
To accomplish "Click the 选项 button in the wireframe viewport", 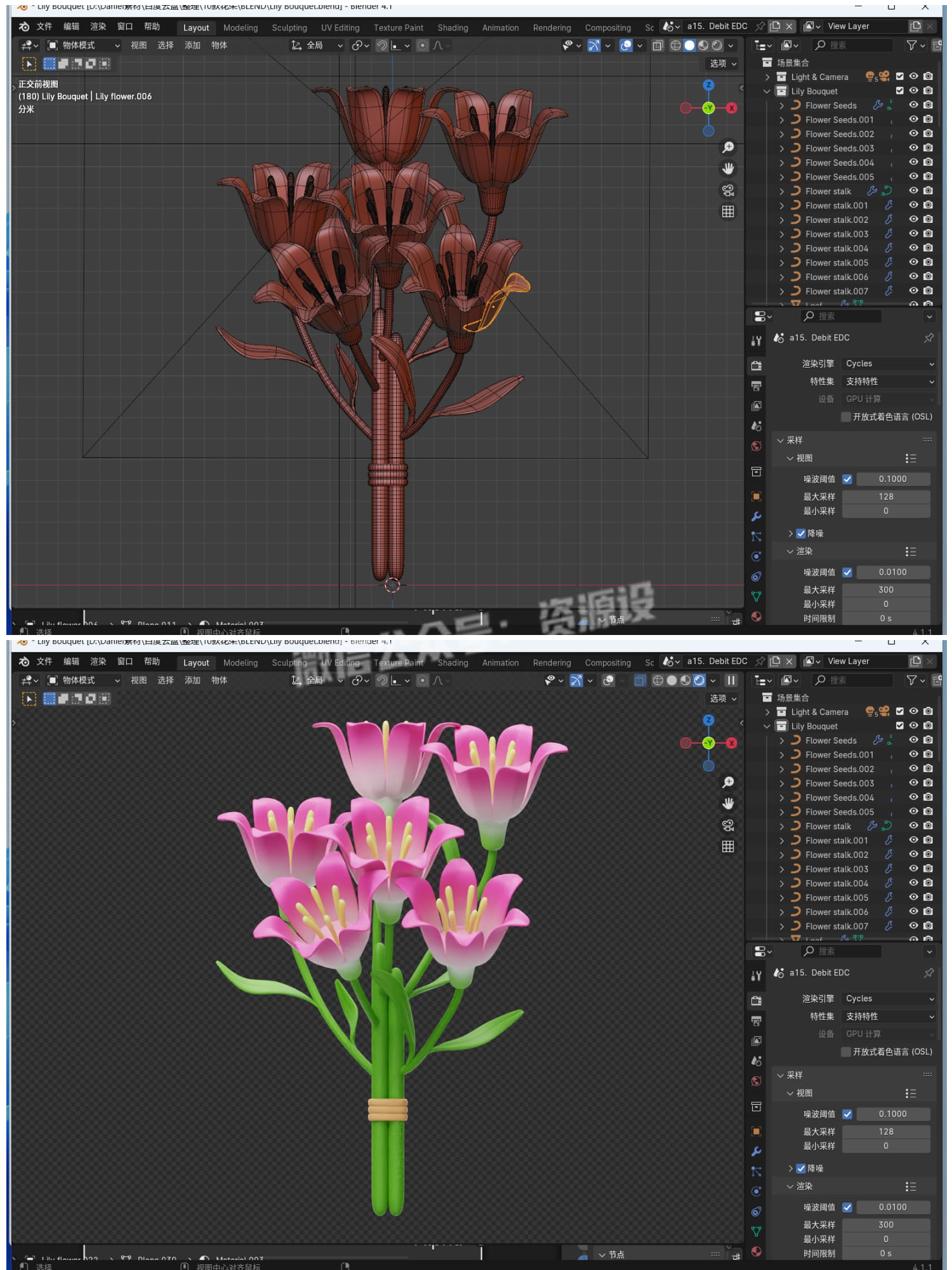I will tap(722, 63).
